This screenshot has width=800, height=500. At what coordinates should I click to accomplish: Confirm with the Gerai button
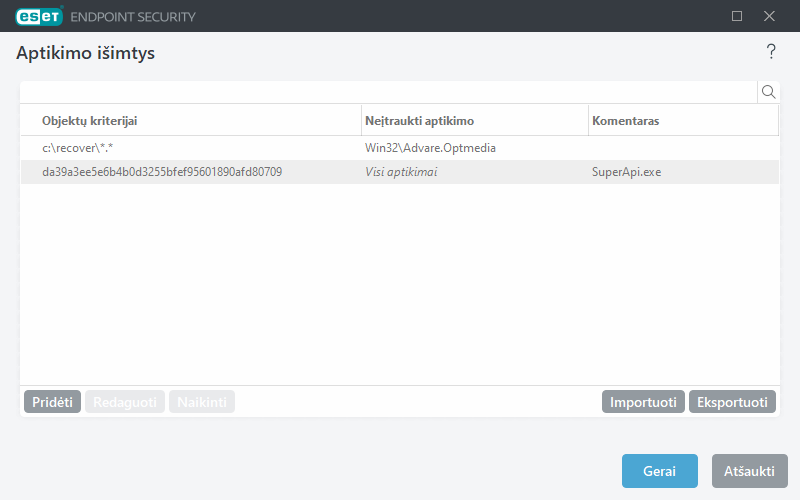(660, 471)
